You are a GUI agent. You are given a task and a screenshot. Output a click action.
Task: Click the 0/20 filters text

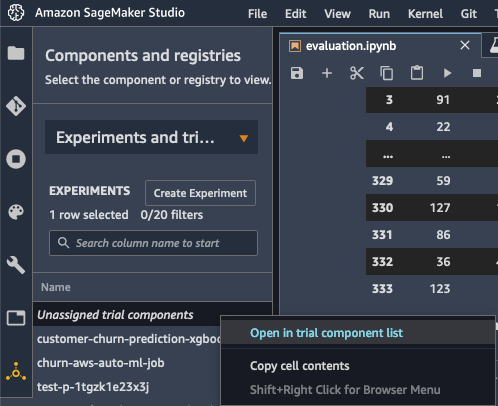pyautogui.click(x=172, y=215)
